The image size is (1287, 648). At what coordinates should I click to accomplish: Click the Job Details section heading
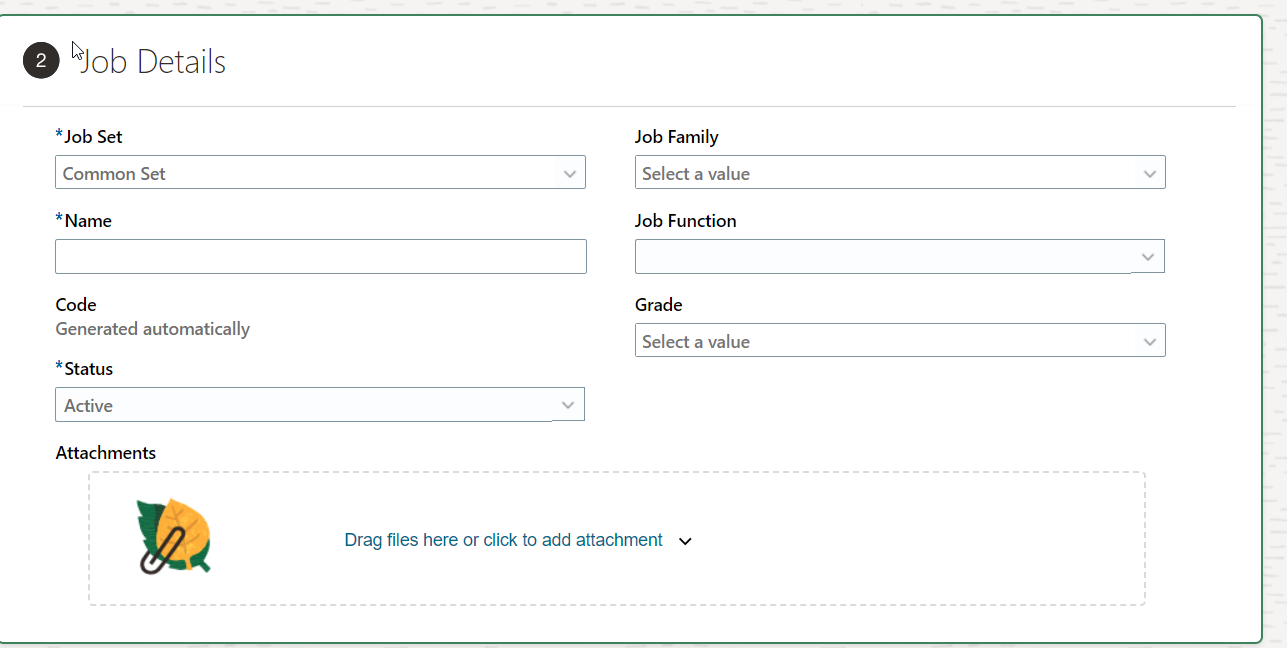click(x=153, y=62)
